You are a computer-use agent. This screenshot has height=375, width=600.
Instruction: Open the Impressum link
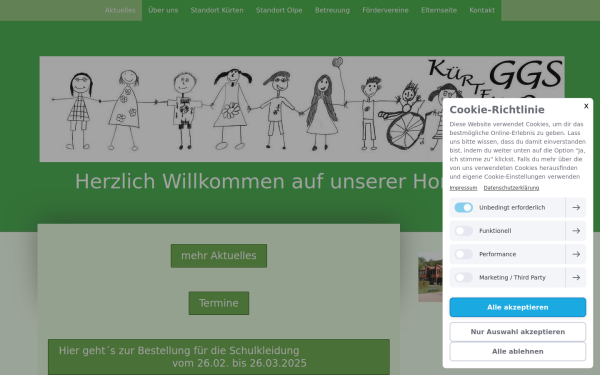pyautogui.click(x=463, y=188)
